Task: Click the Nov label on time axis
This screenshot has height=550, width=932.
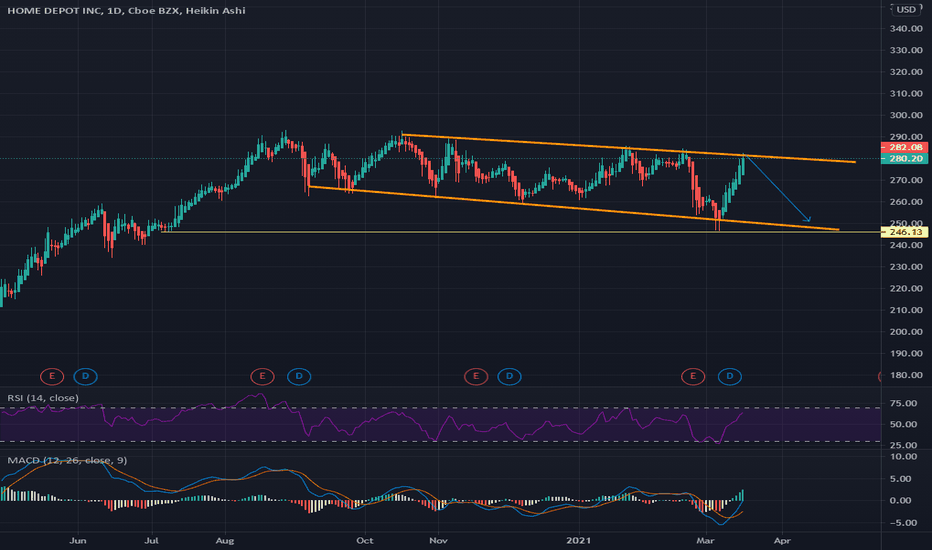Action: coord(438,540)
